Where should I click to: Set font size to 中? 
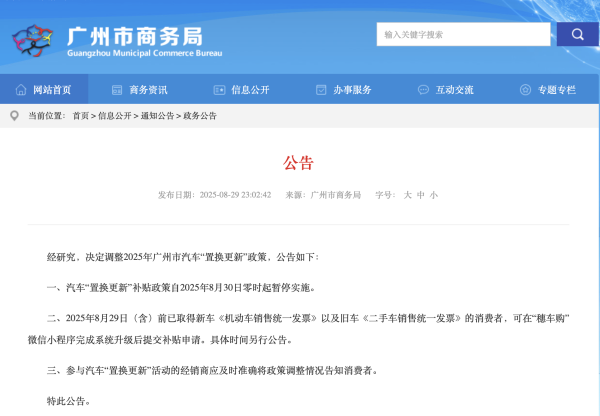tap(420, 195)
